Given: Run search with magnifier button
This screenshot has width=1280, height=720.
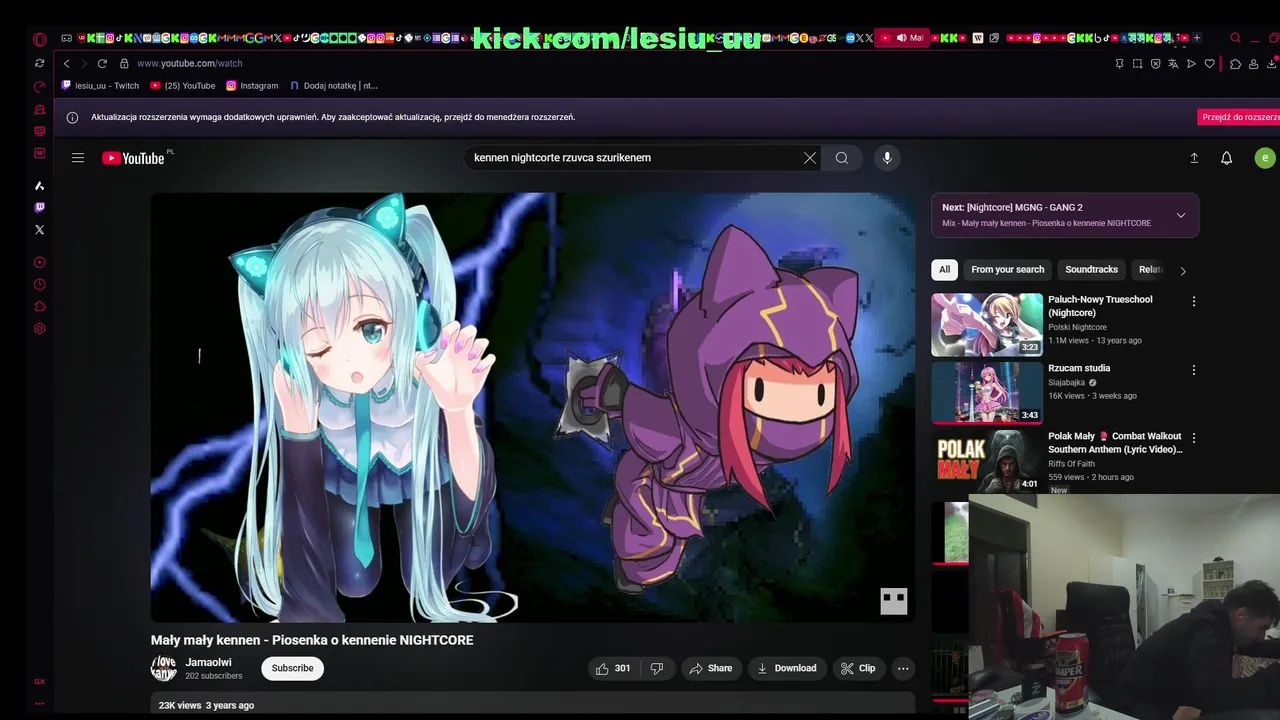Looking at the screenshot, I should (x=842, y=158).
